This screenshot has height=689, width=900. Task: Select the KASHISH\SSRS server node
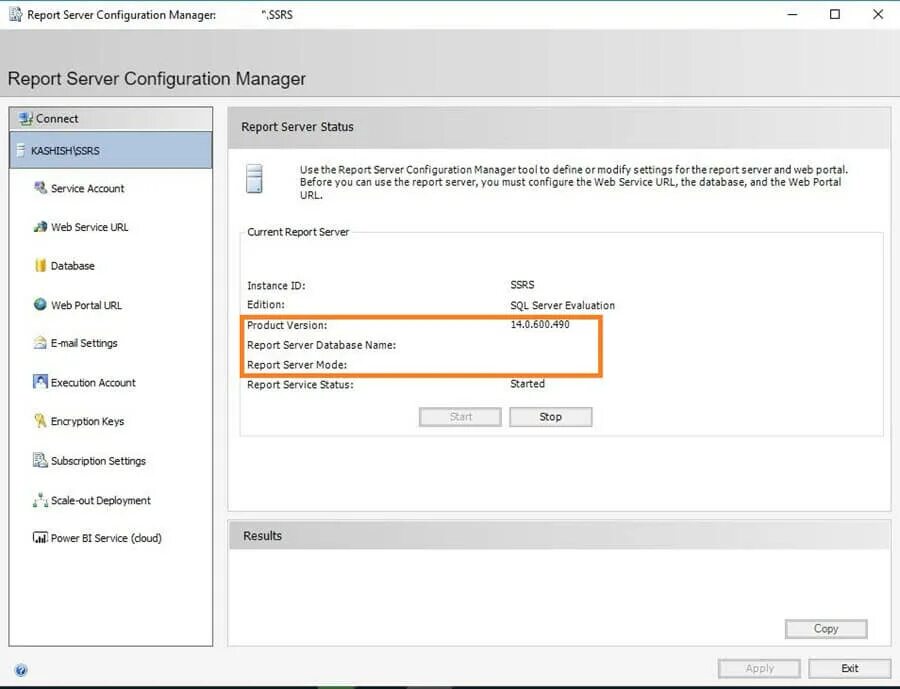coord(111,150)
